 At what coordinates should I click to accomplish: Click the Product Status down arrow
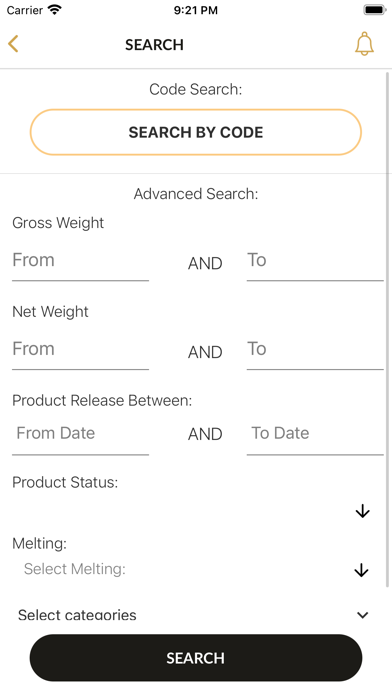[x=362, y=511]
